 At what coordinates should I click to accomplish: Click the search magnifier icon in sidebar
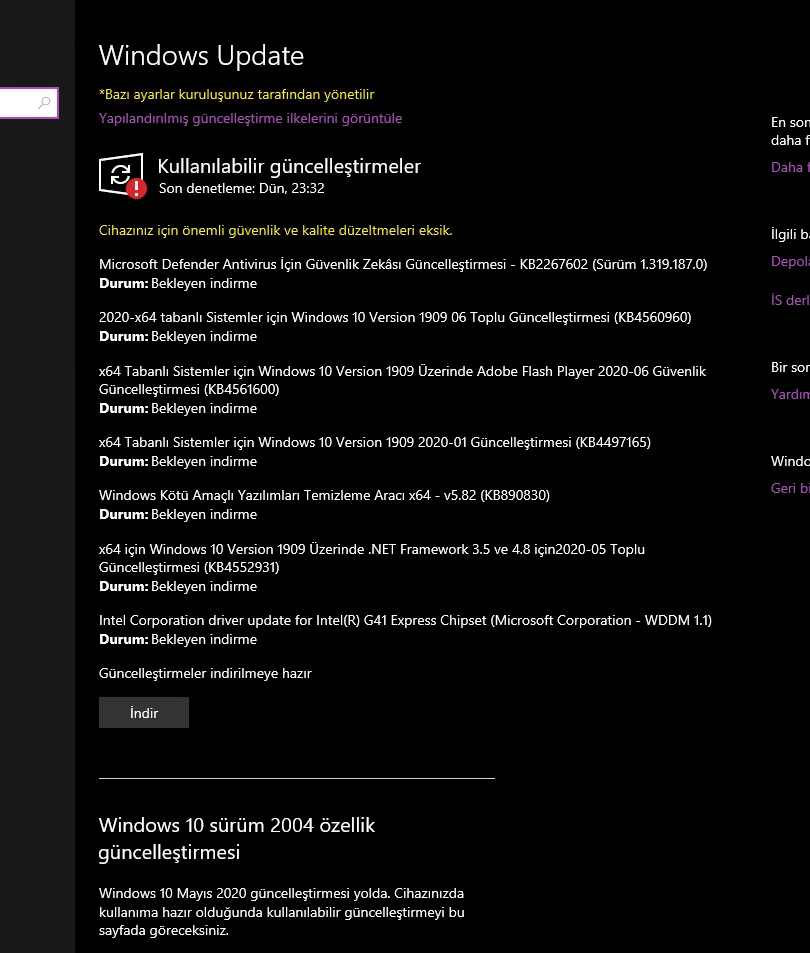point(44,103)
